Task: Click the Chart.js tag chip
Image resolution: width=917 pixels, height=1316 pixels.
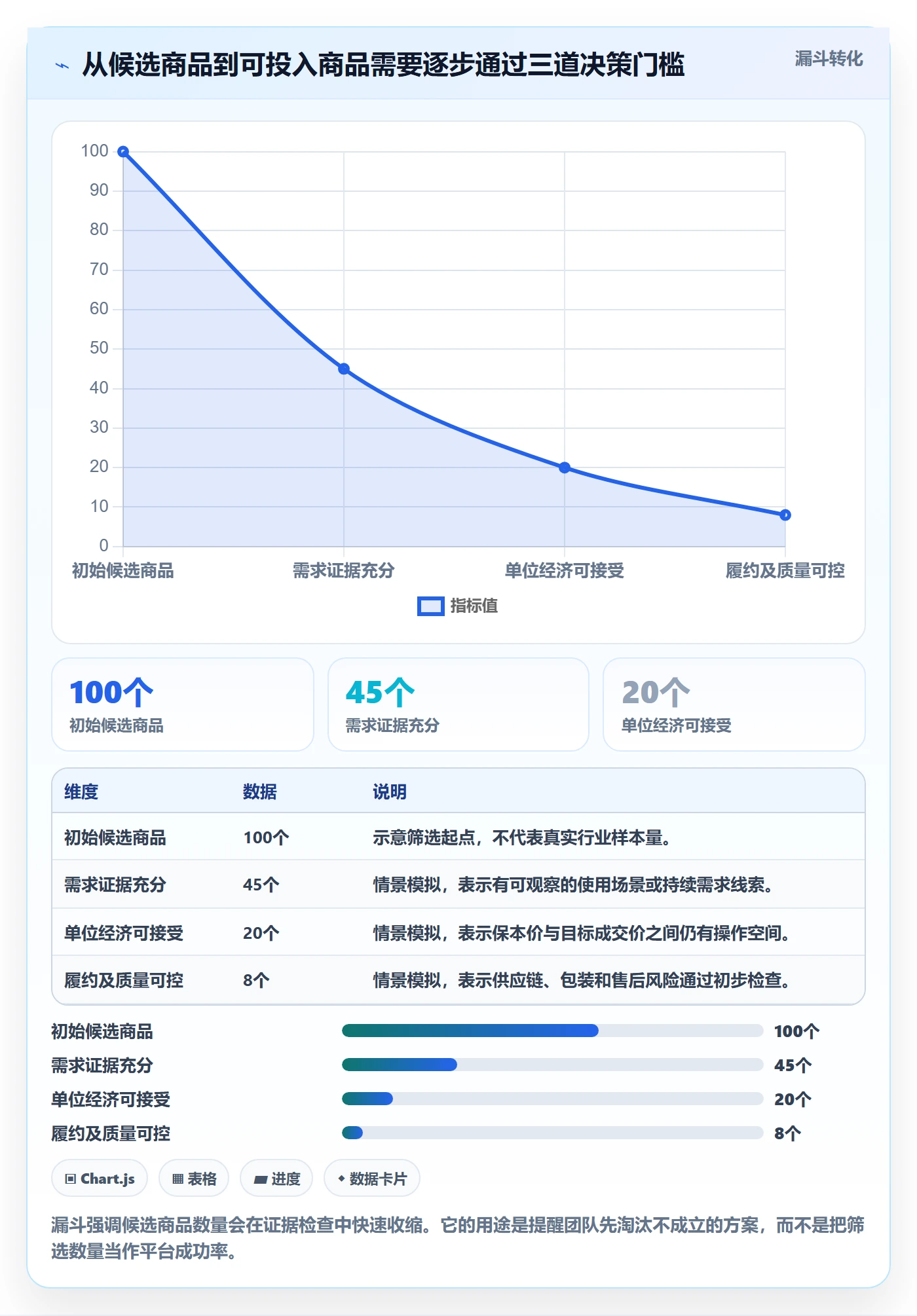Action: (100, 1179)
